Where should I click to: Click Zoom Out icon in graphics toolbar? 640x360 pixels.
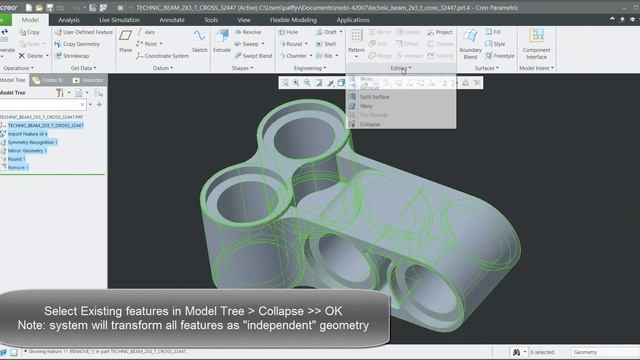click(307, 83)
